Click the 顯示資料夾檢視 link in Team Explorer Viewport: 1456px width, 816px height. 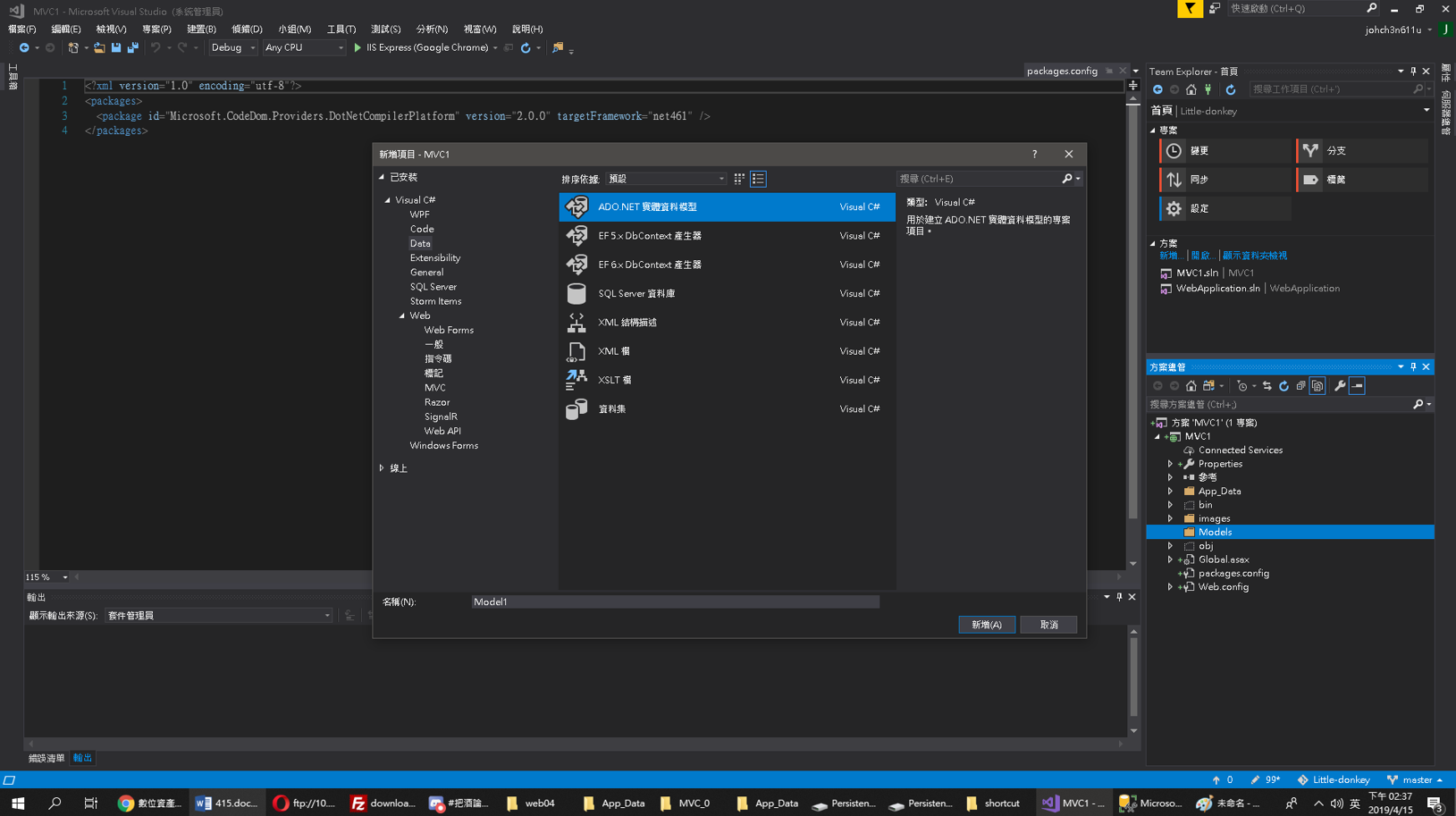1255,256
